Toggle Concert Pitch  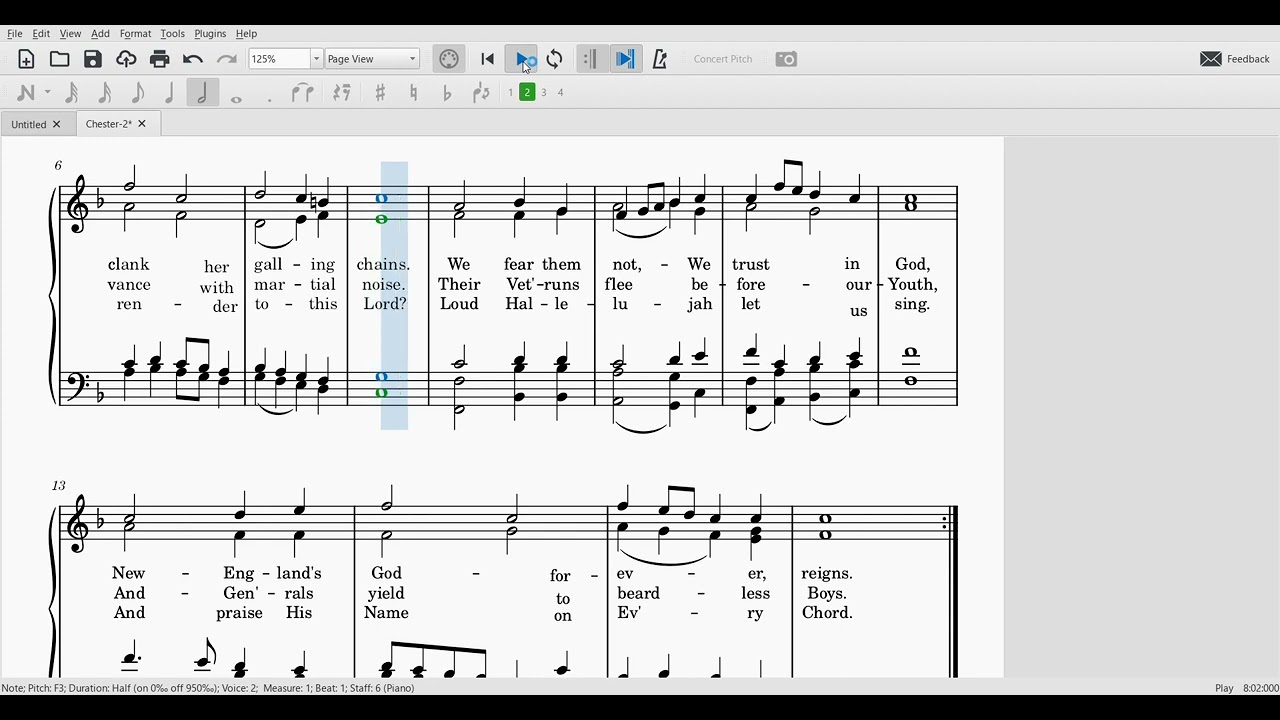pyautogui.click(x=723, y=59)
